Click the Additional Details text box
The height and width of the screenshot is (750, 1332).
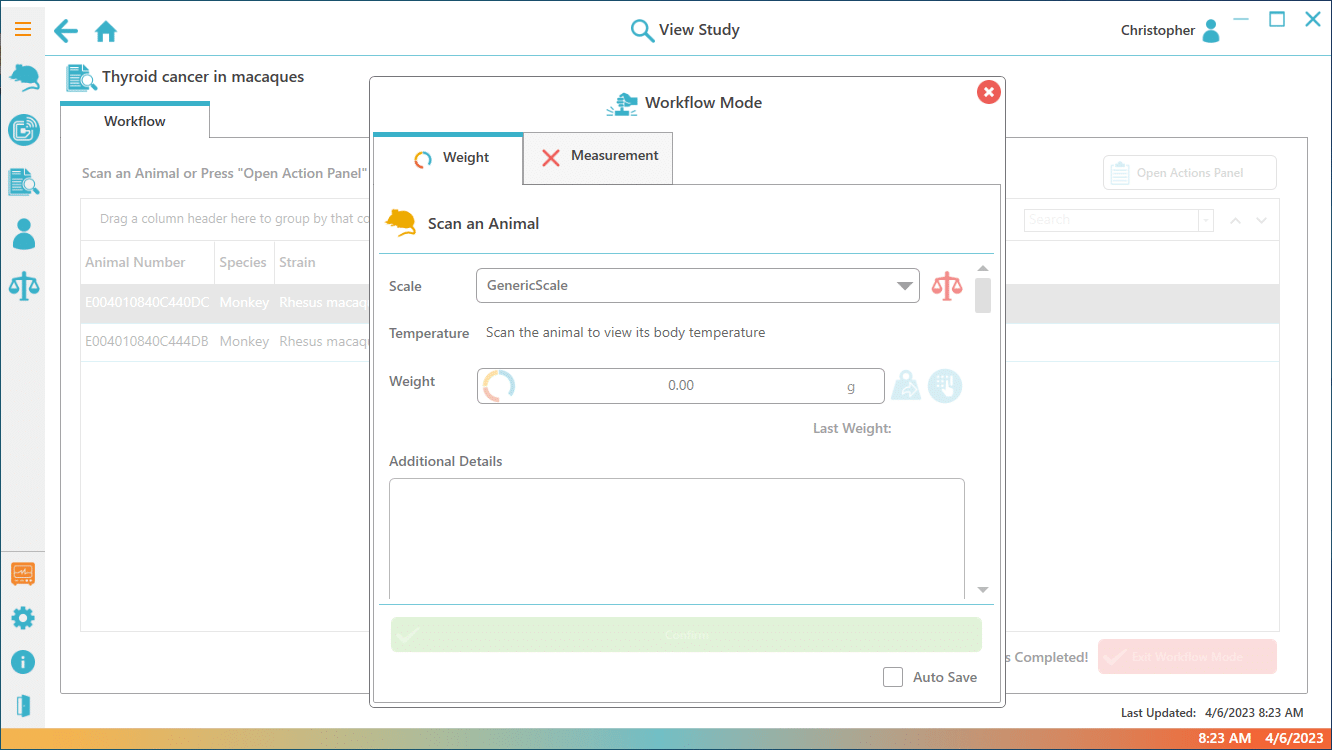pos(676,537)
